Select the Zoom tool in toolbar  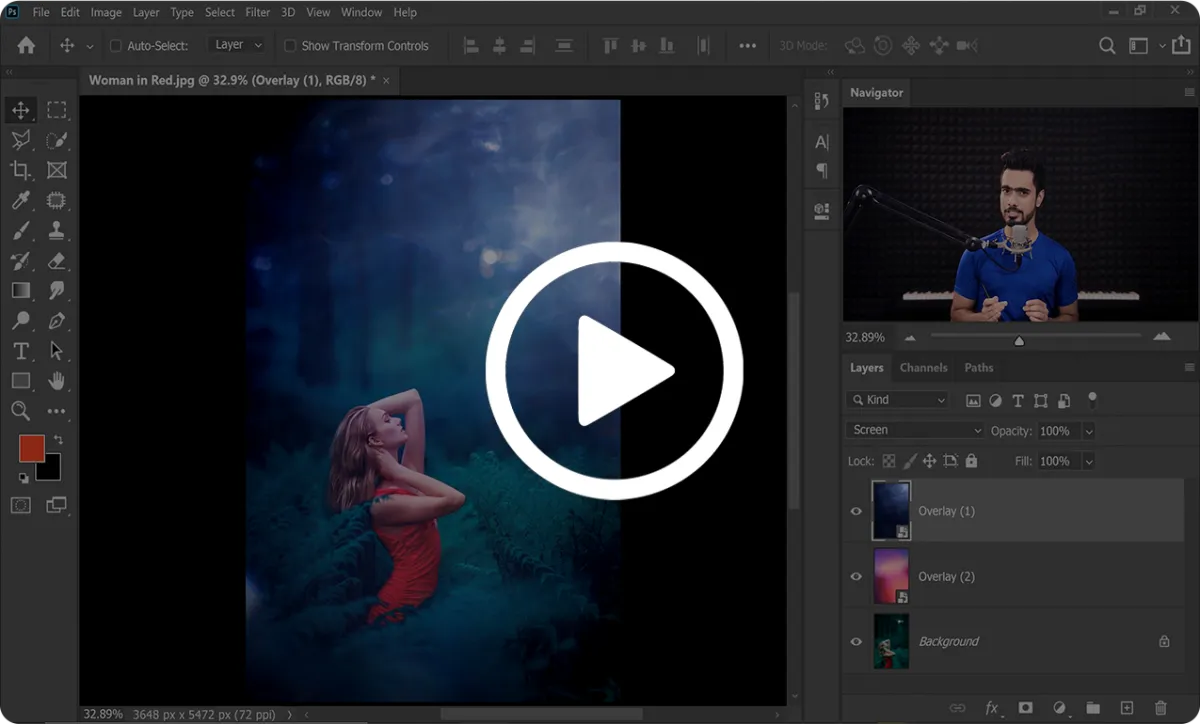[20, 410]
